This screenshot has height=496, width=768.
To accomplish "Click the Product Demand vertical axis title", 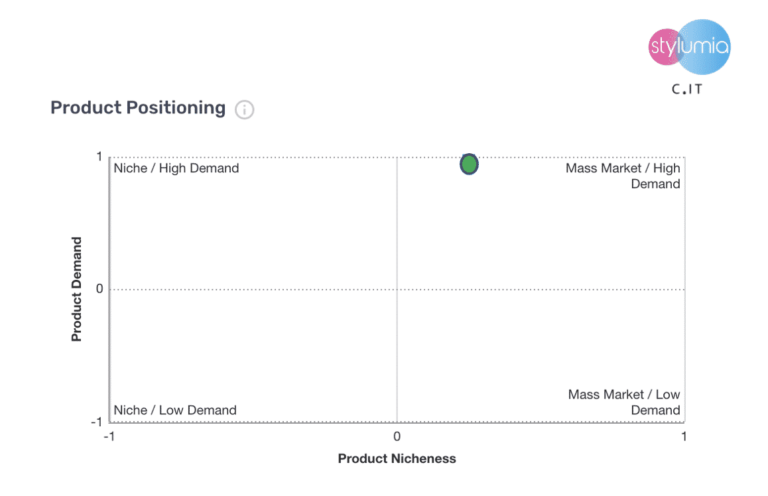I will (x=77, y=289).
